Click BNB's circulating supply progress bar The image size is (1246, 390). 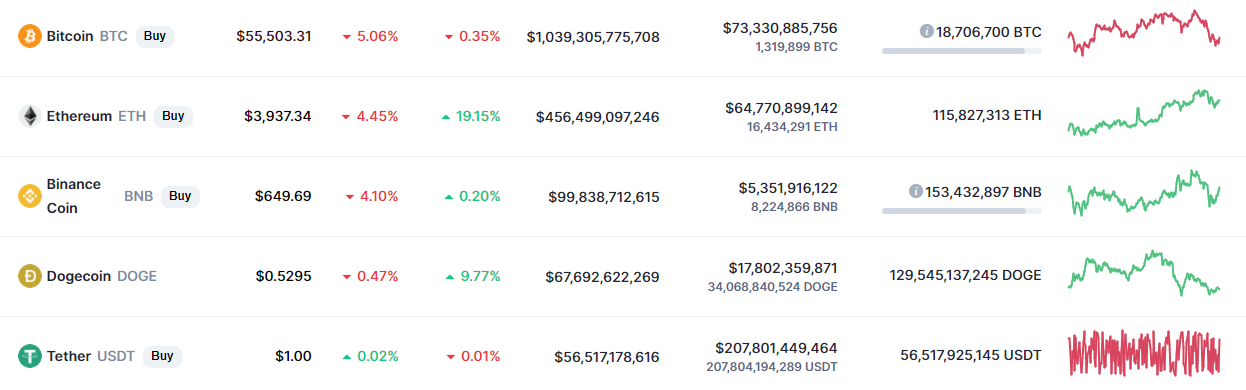962,210
